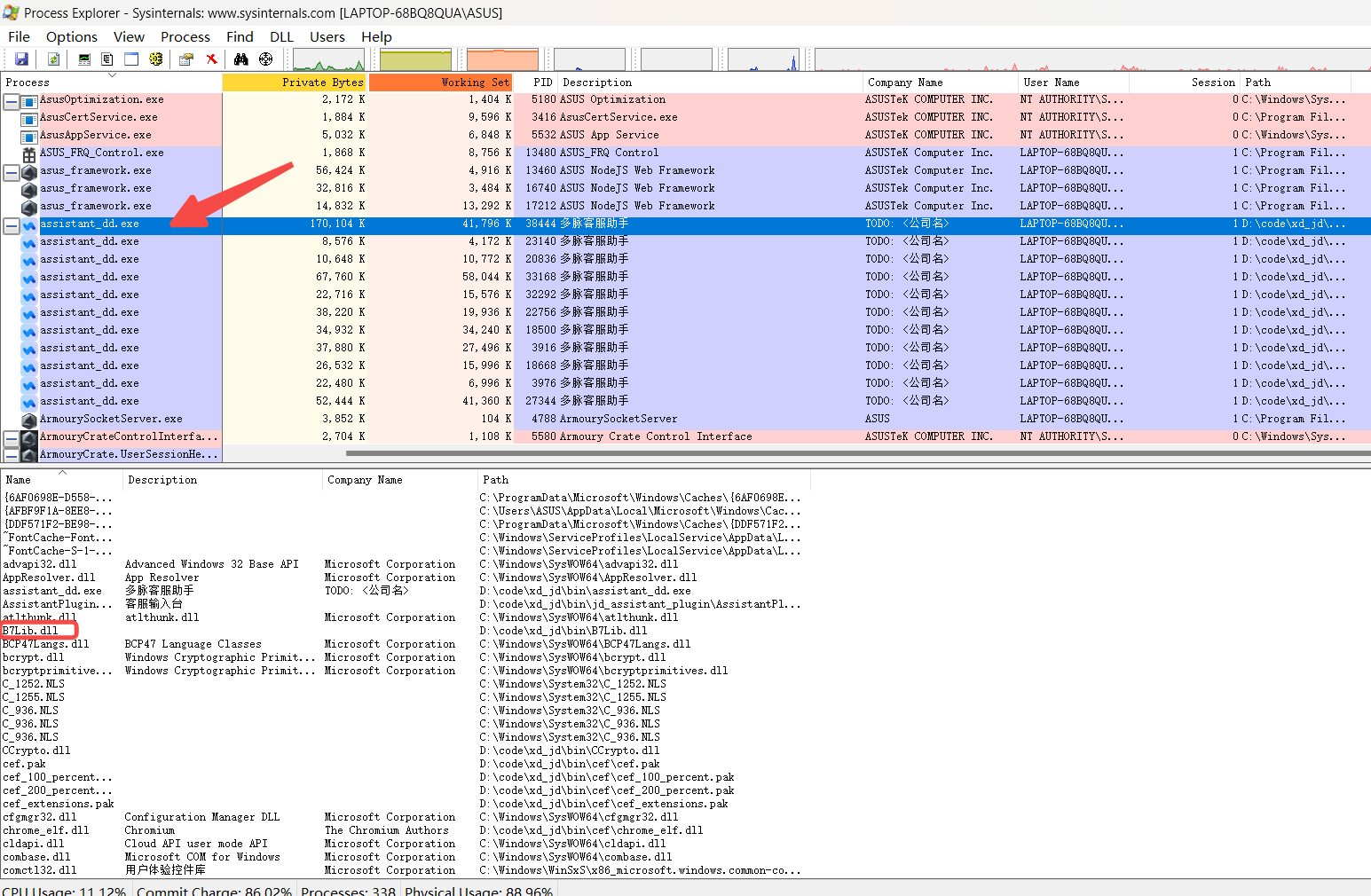This screenshot has width=1371, height=896.
Task: Click the View DLLs/Handles gear toolbar icon
Action: click(156, 59)
